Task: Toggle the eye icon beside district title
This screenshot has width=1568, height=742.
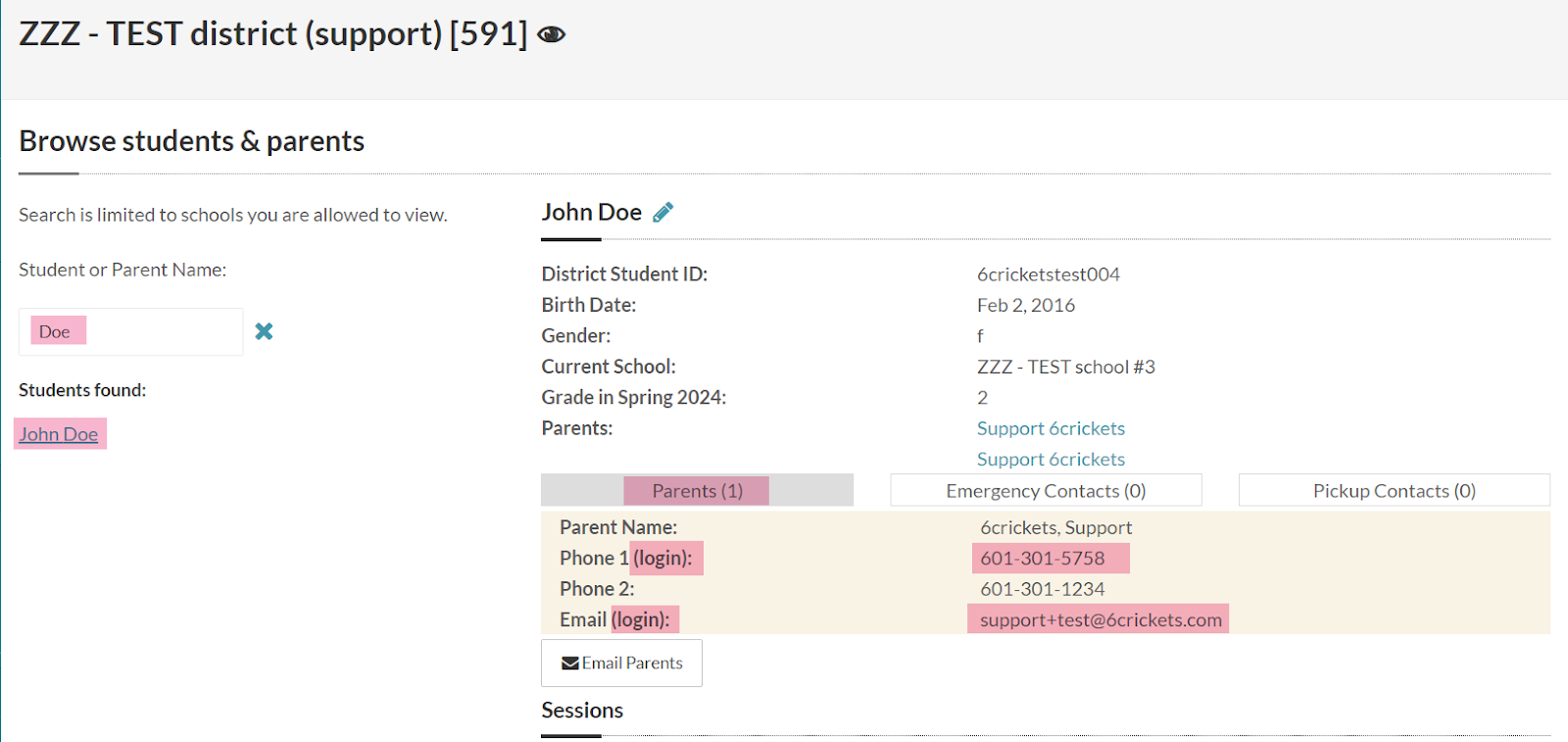Action: pyautogui.click(x=552, y=35)
